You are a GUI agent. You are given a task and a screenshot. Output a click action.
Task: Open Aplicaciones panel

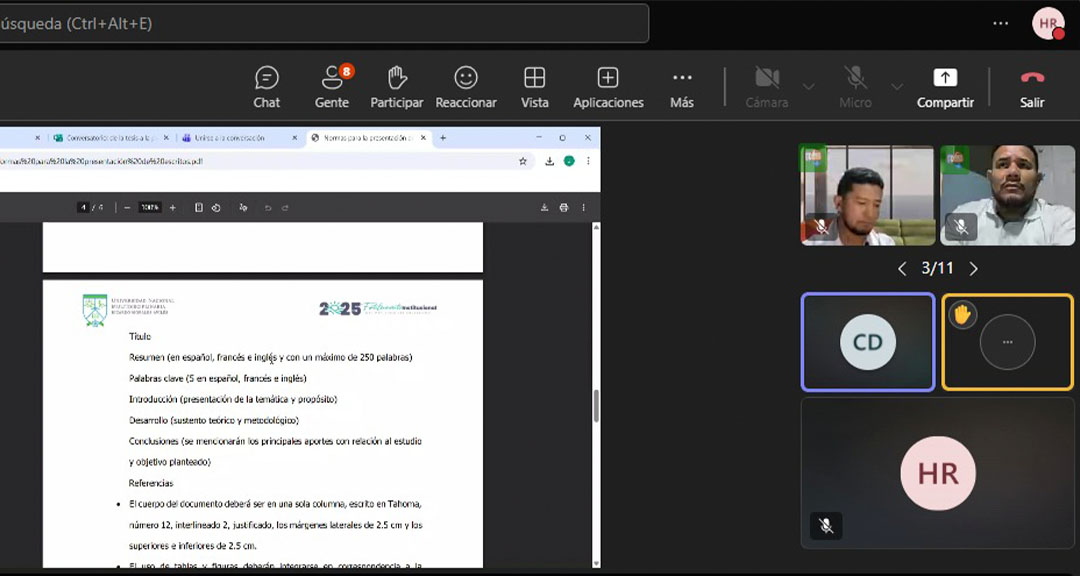608,87
